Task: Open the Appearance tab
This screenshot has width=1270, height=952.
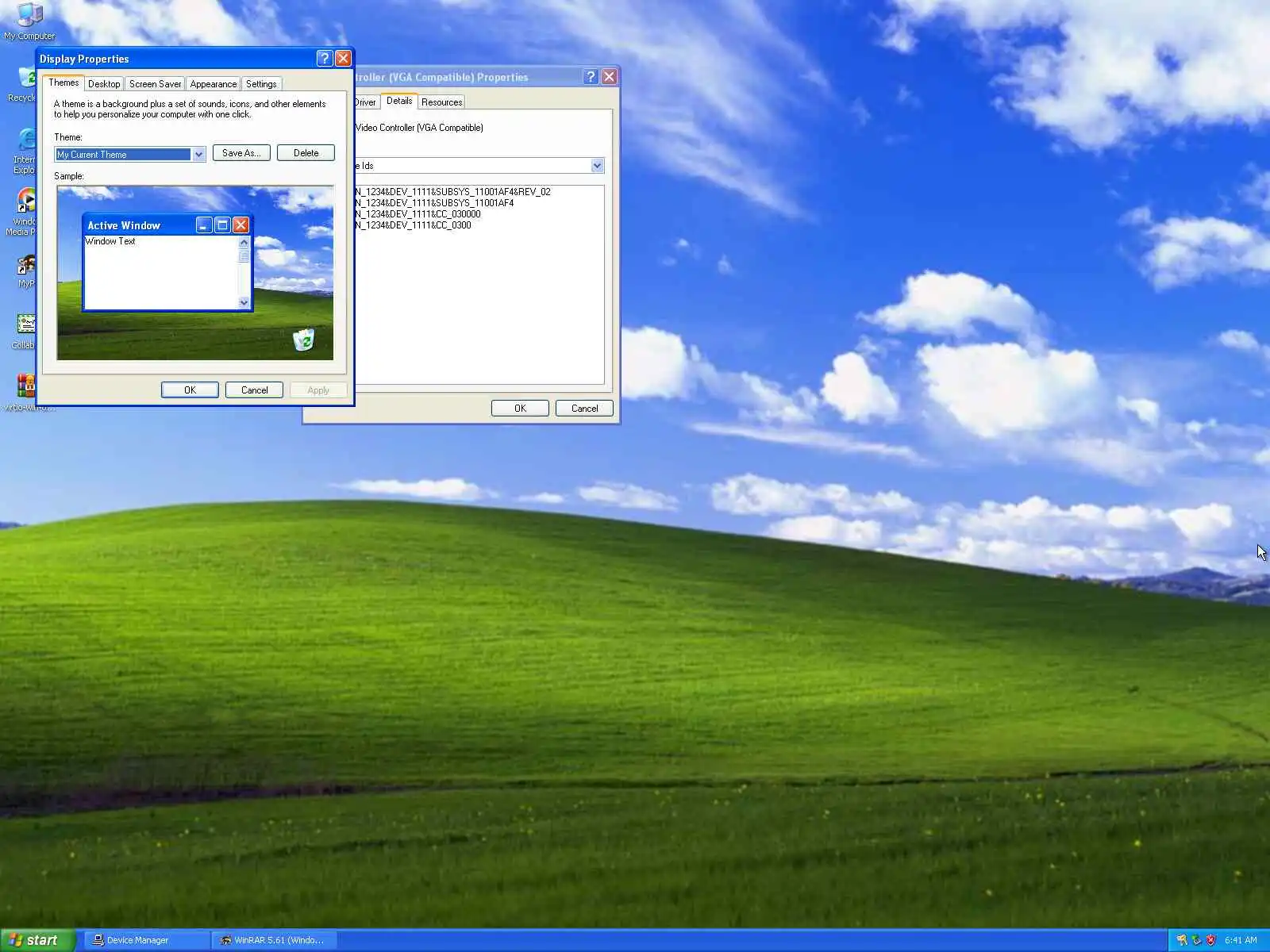Action: click(213, 84)
